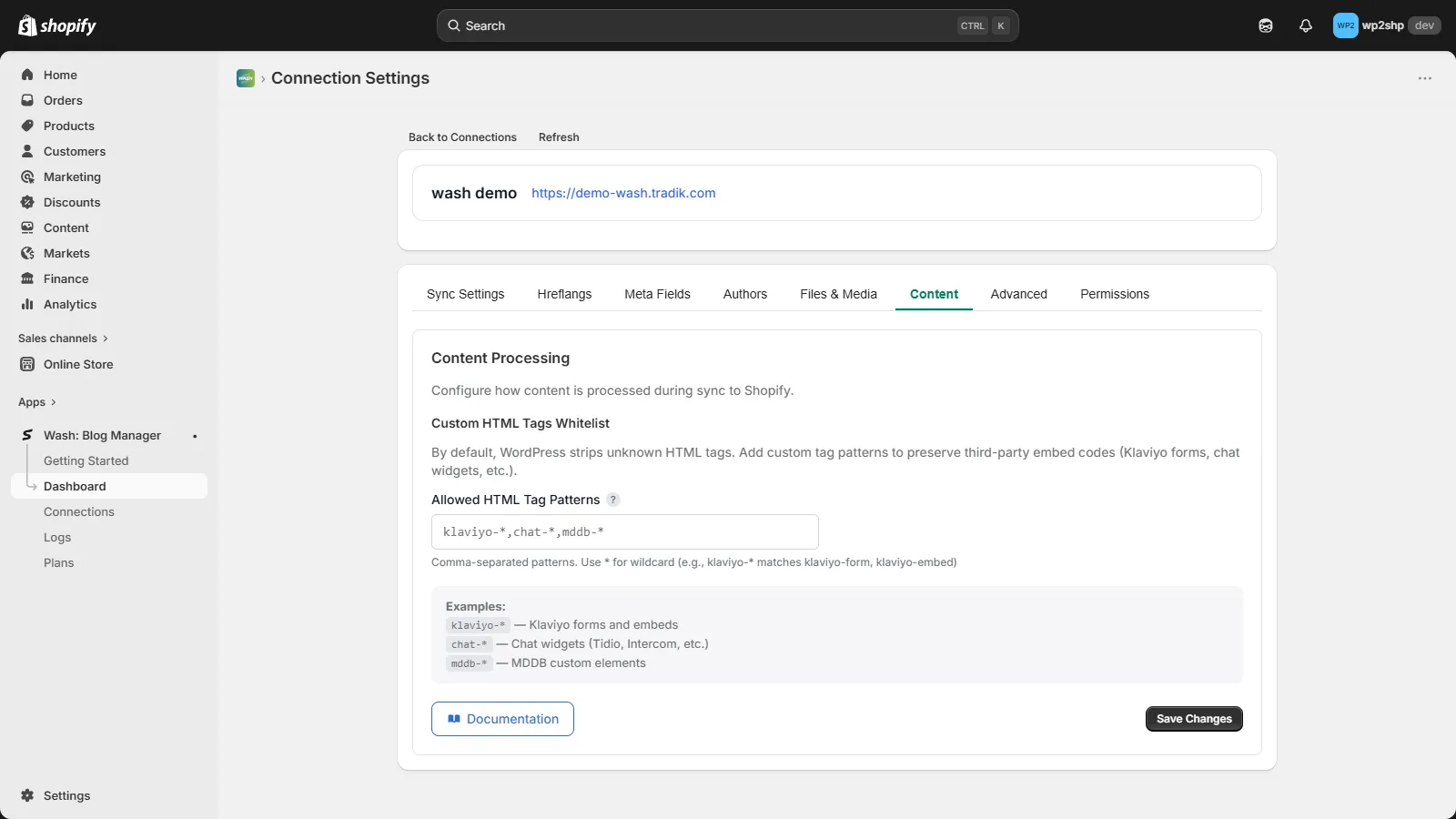Switch to the Hreflangs tab
Image resolution: width=1456 pixels, height=819 pixels.
564,294
